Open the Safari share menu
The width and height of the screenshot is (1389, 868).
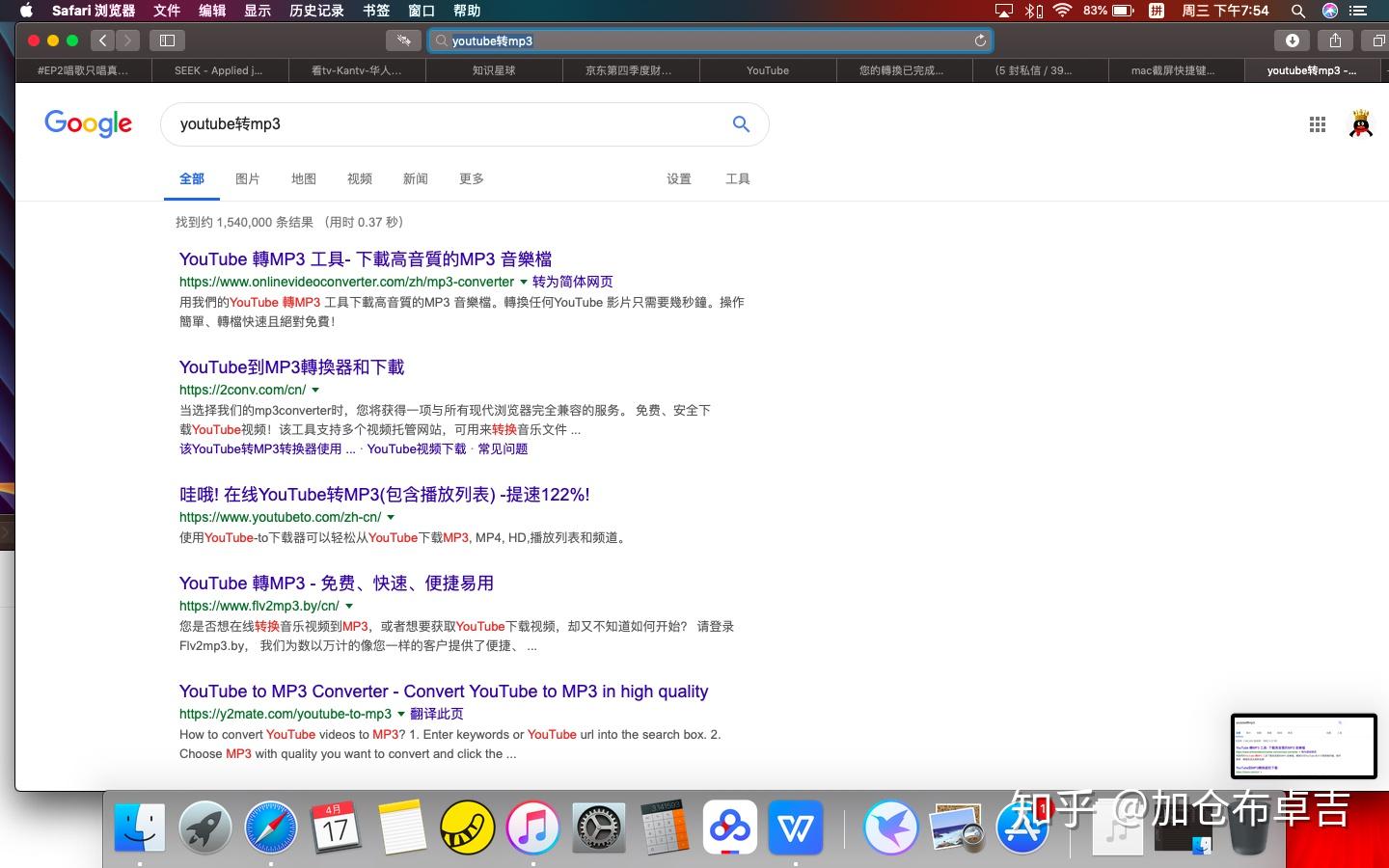[x=1335, y=41]
